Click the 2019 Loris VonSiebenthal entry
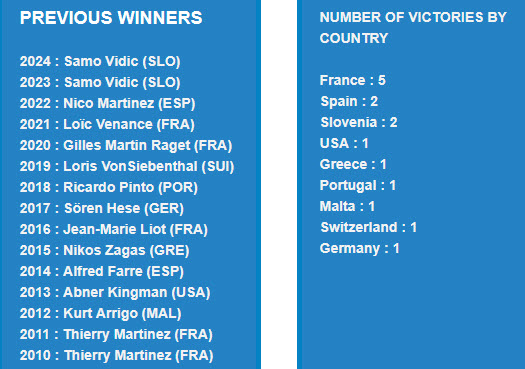Viewport: 525px width, 369px height. [127, 167]
